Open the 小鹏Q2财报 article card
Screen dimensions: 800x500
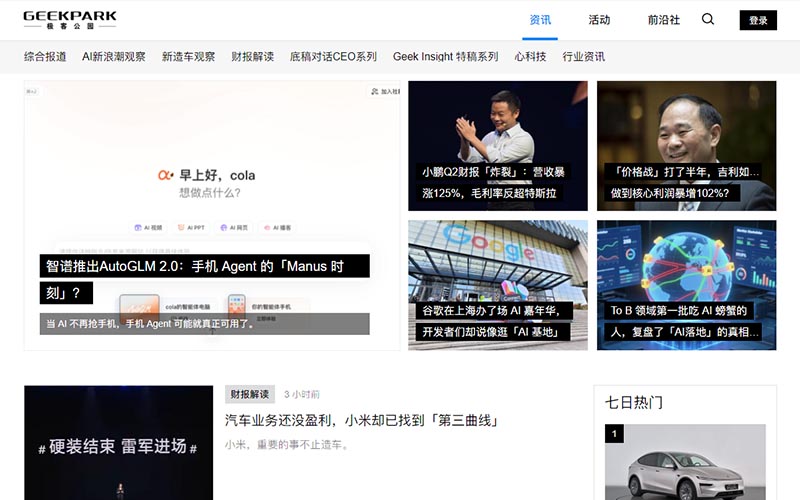coord(497,146)
